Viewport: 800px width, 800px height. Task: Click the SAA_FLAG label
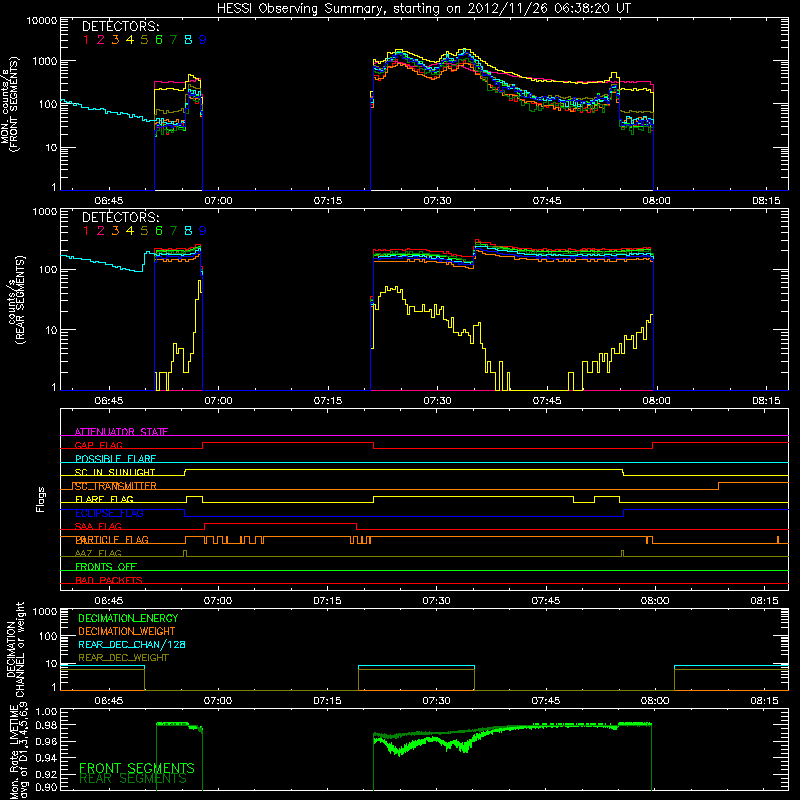pos(98,526)
